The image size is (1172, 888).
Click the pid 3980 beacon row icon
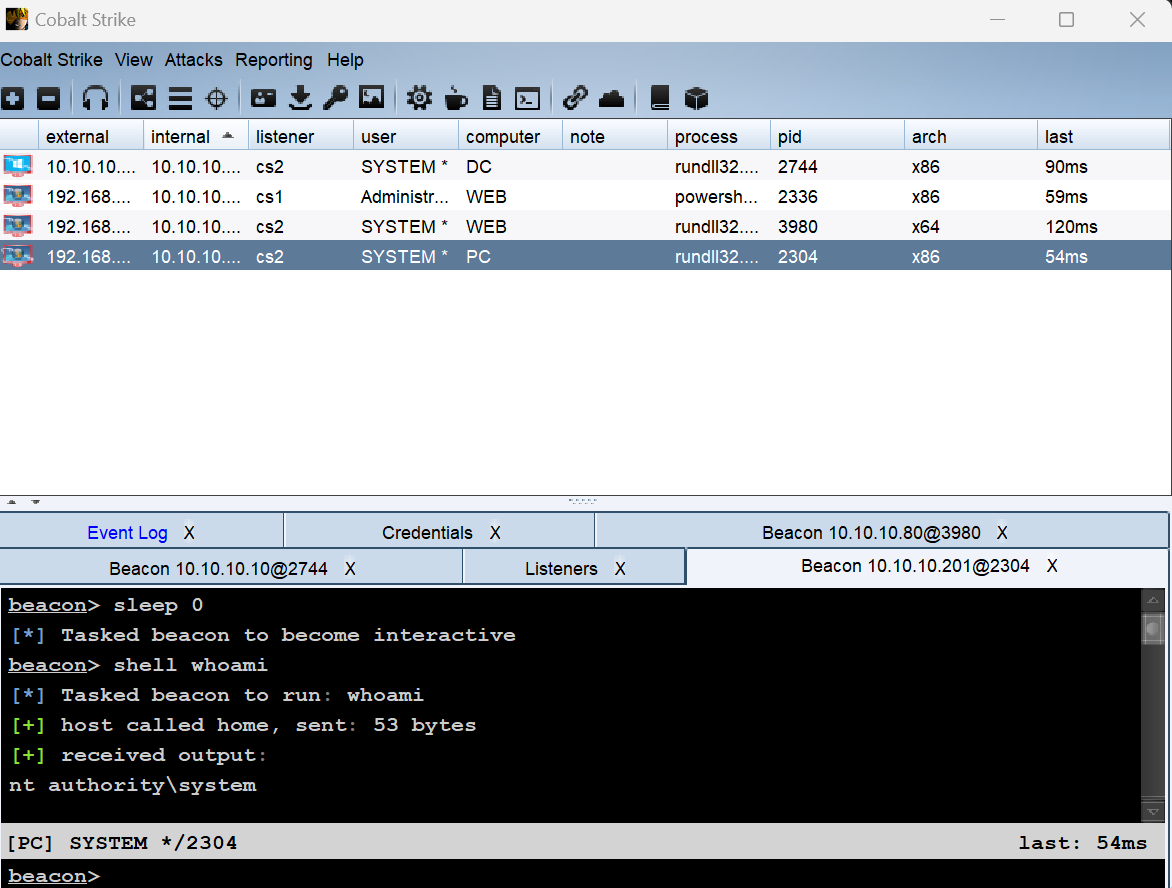click(18, 226)
